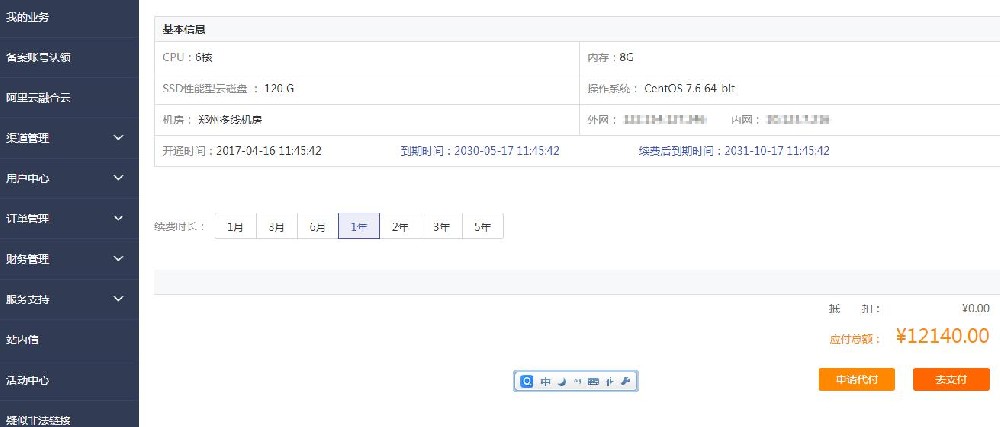Click the 内存：8G text
This screenshot has height=427, width=1000.
click(x=610, y=57)
